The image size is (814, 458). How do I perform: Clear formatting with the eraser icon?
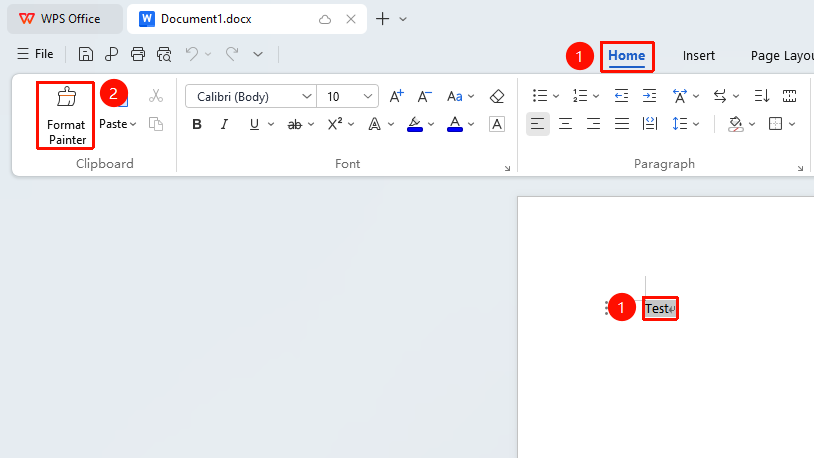[497, 96]
